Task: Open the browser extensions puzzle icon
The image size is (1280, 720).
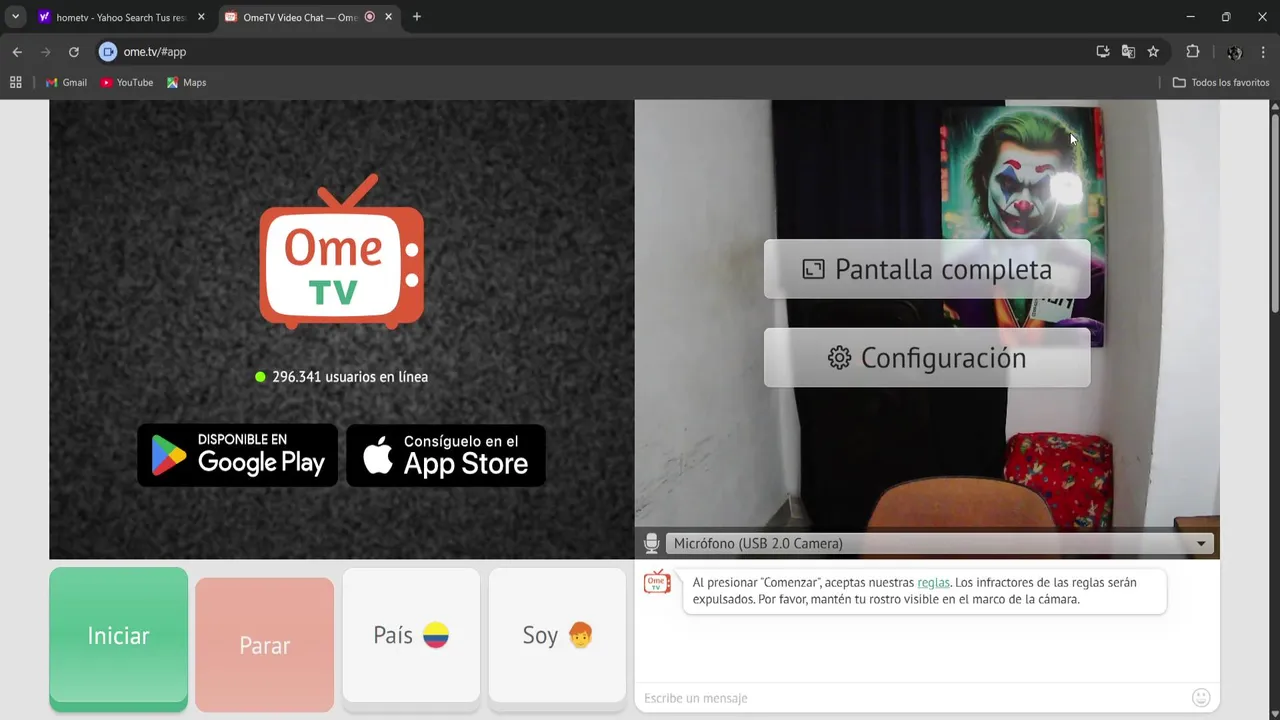Action: point(1192,52)
